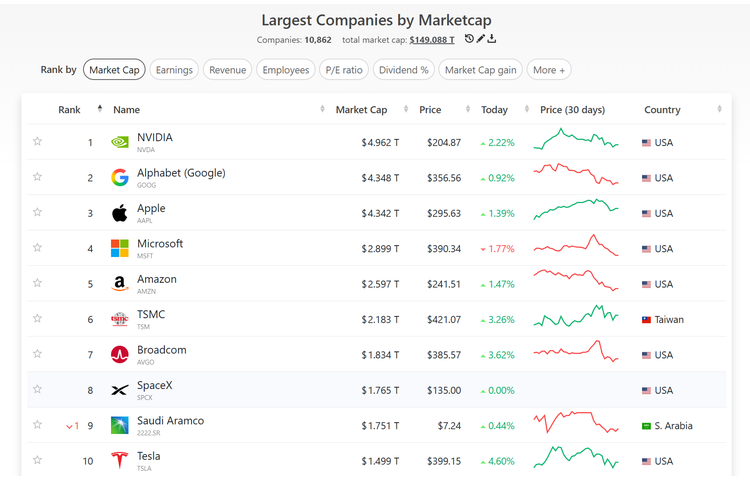Viewport: 750px width, 500px height.
Task: Sort by the Rank column arrows
Action: coord(99,109)
